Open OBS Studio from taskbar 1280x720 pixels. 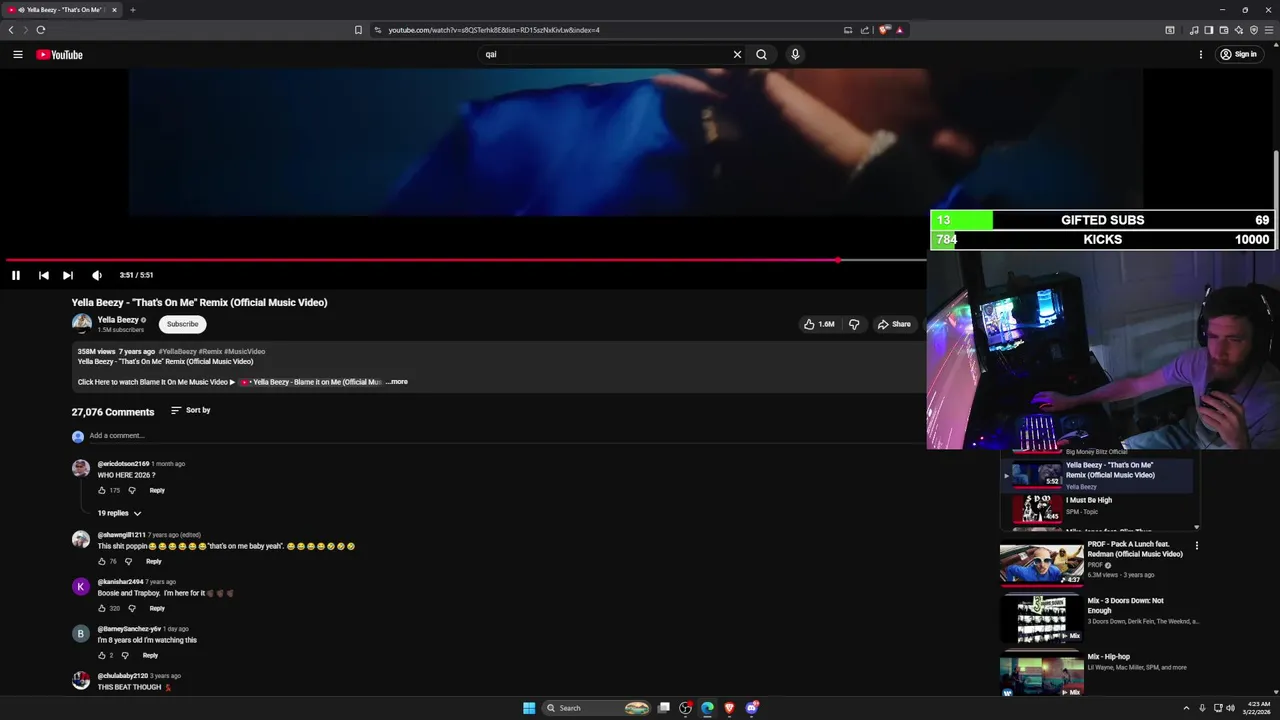[x=685, y=708]
